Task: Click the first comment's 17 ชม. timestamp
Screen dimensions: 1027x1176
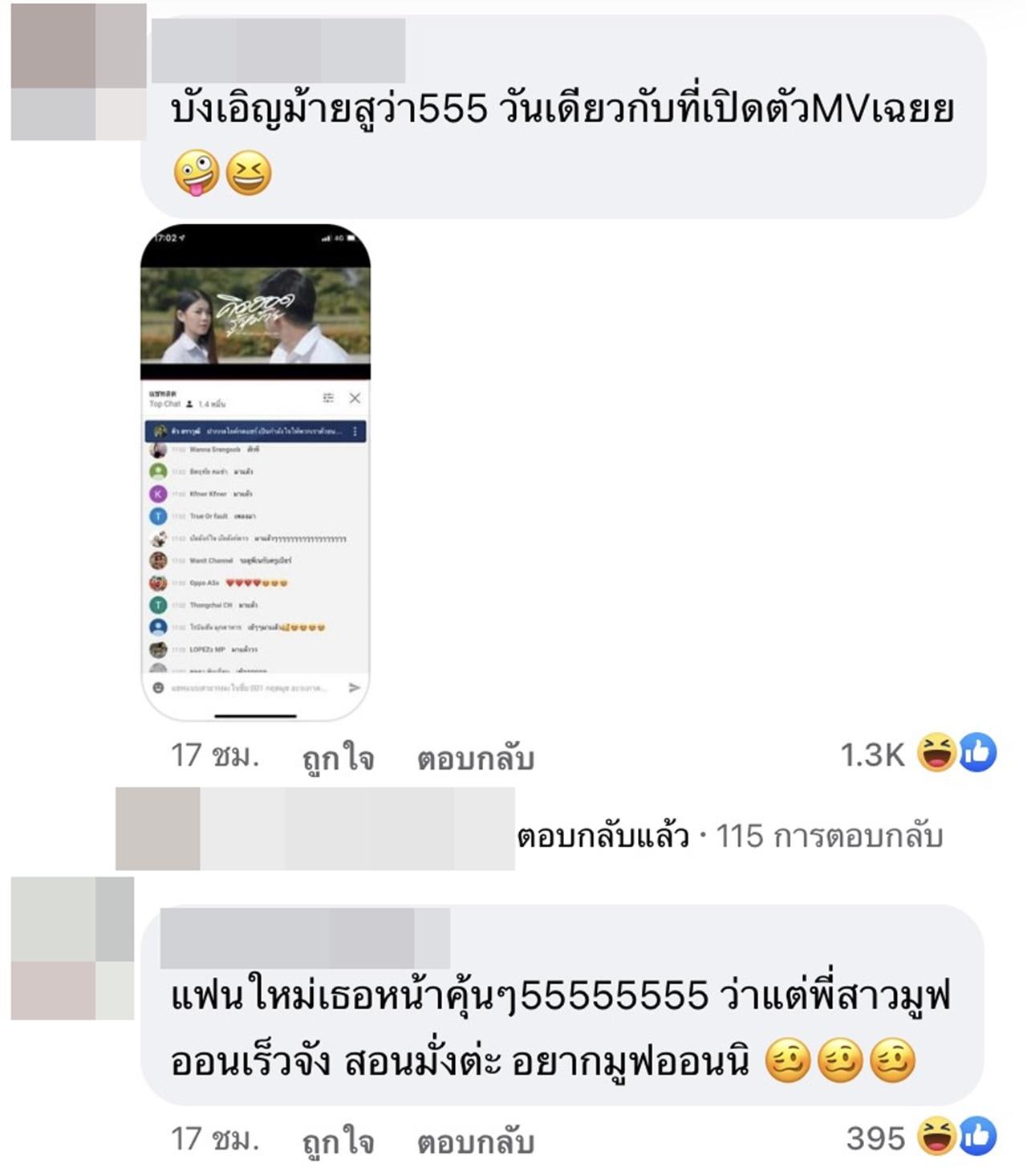Action: [215, 755]
